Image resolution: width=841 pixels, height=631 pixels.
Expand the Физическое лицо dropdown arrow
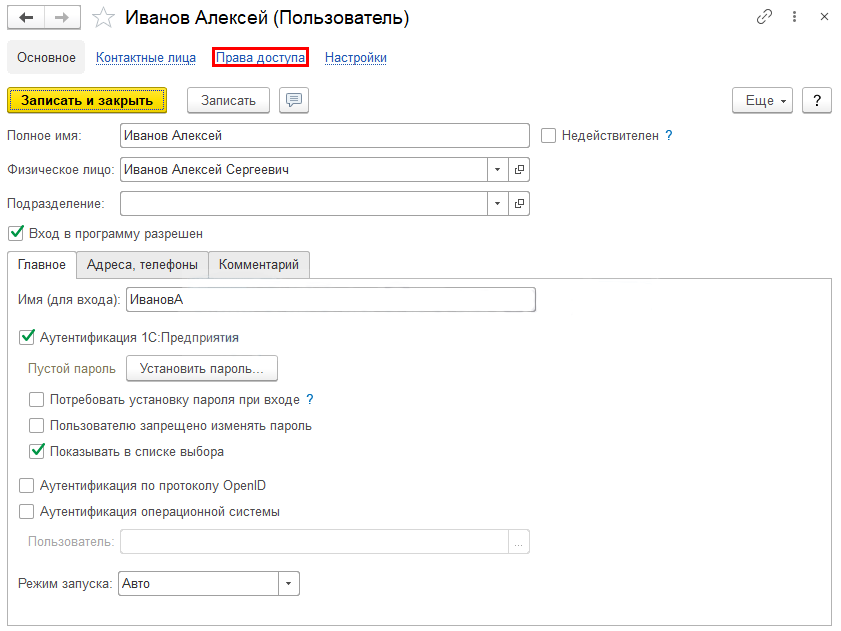coord(497,170)
